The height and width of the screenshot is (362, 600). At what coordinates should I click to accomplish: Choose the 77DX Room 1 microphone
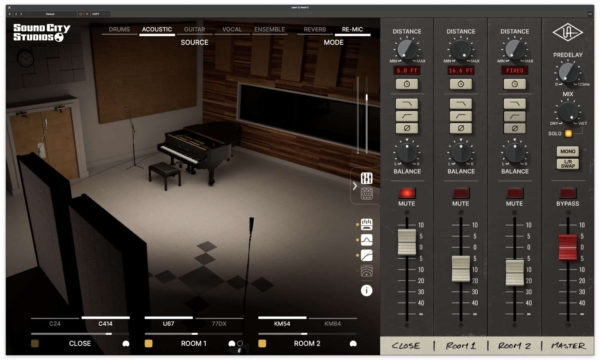[x=219, y=323]
